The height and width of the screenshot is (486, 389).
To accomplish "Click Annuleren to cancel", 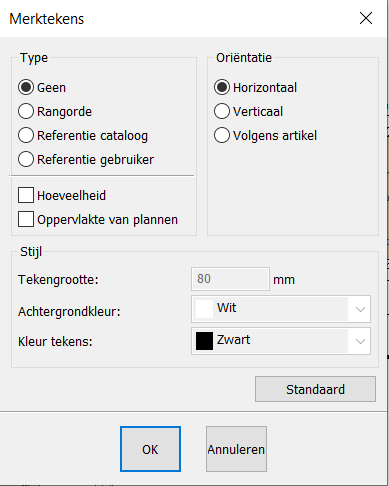I will tap(236, 449).
